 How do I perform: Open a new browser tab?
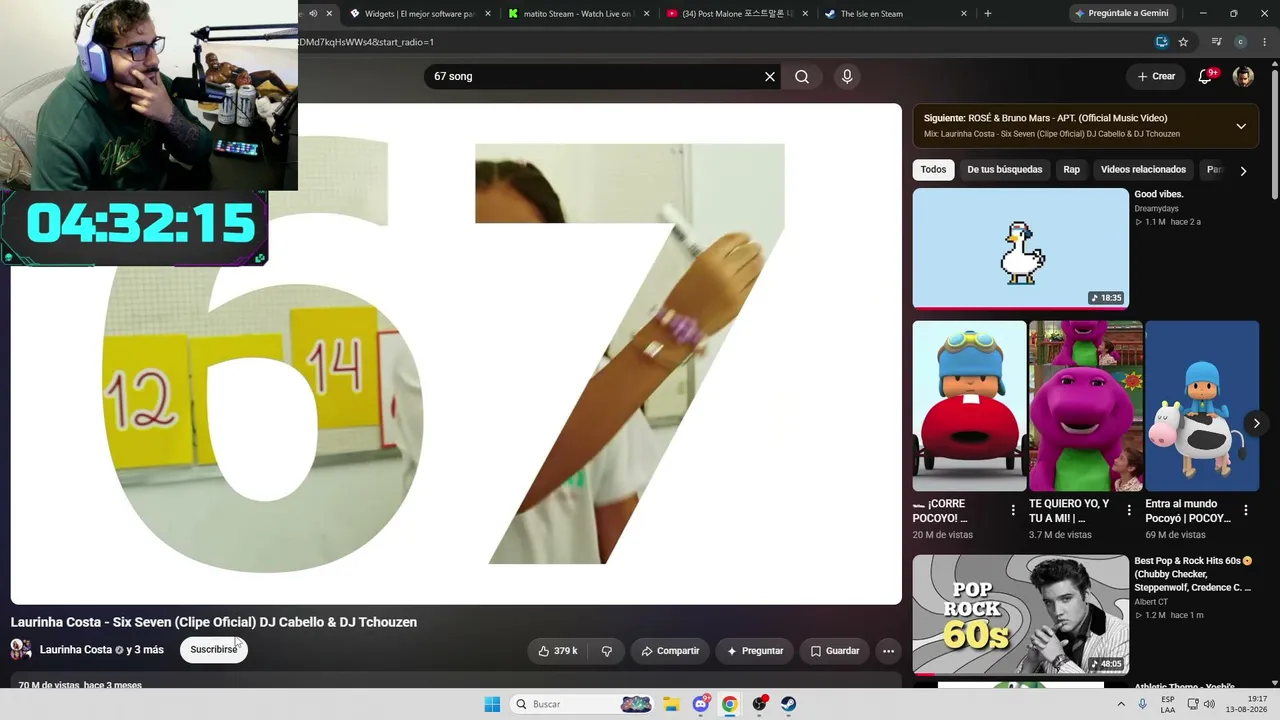click(x=988, y=14)
